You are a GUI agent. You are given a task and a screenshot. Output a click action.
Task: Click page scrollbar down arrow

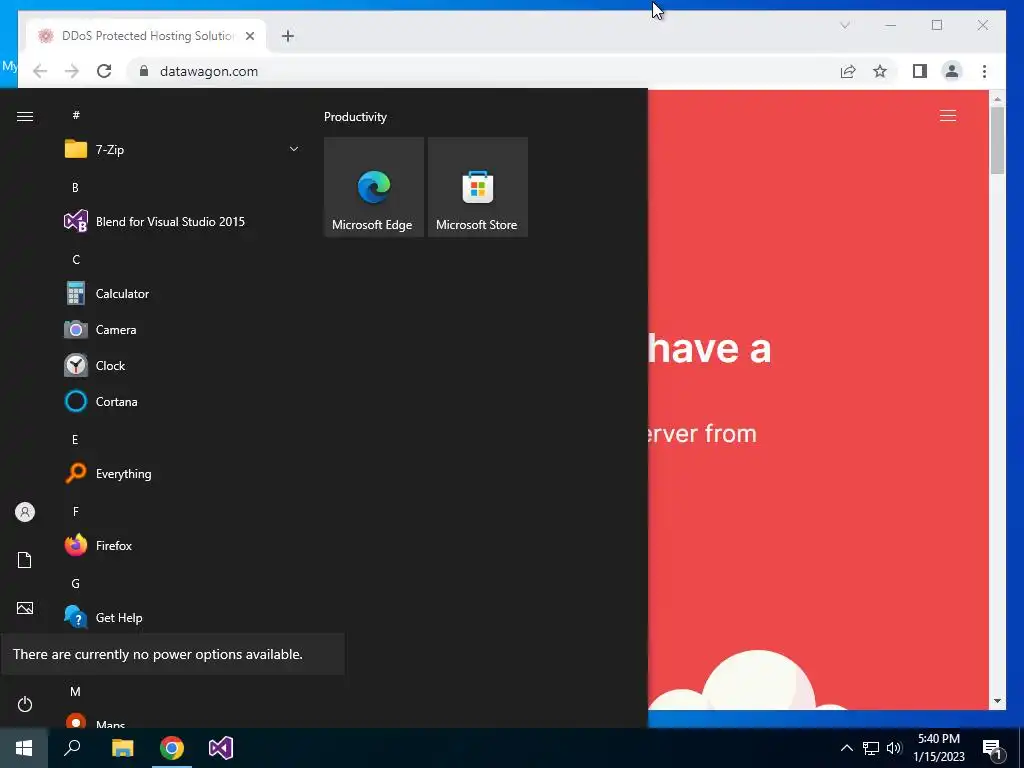[997, 701]
